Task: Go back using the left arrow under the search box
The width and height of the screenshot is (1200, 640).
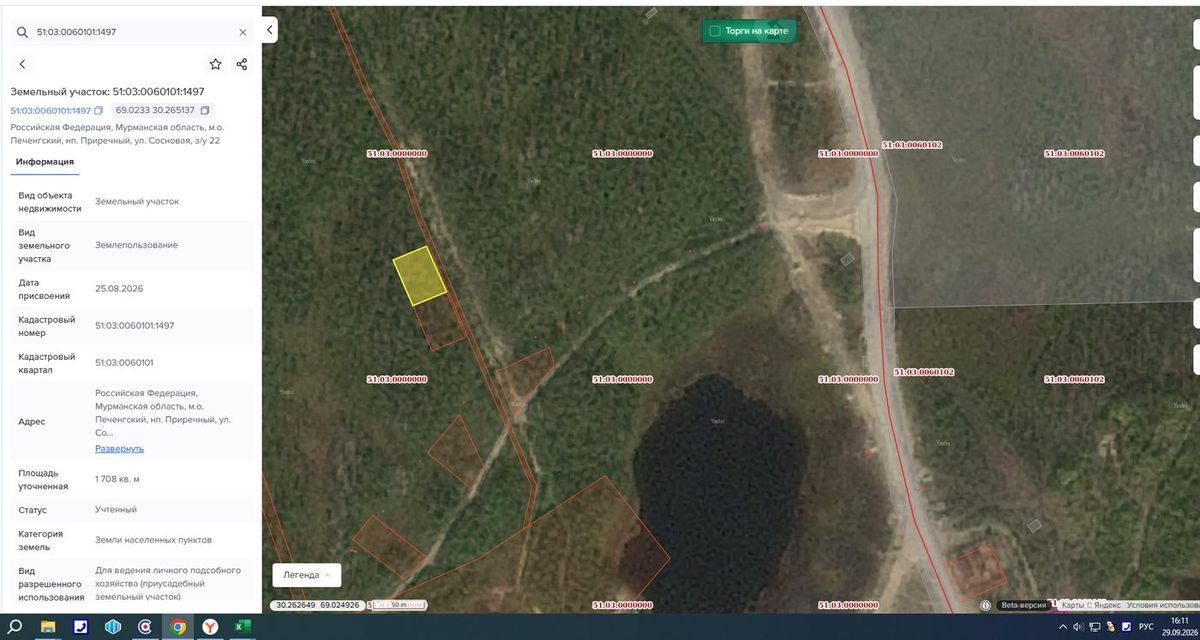Action: [23, 64]
